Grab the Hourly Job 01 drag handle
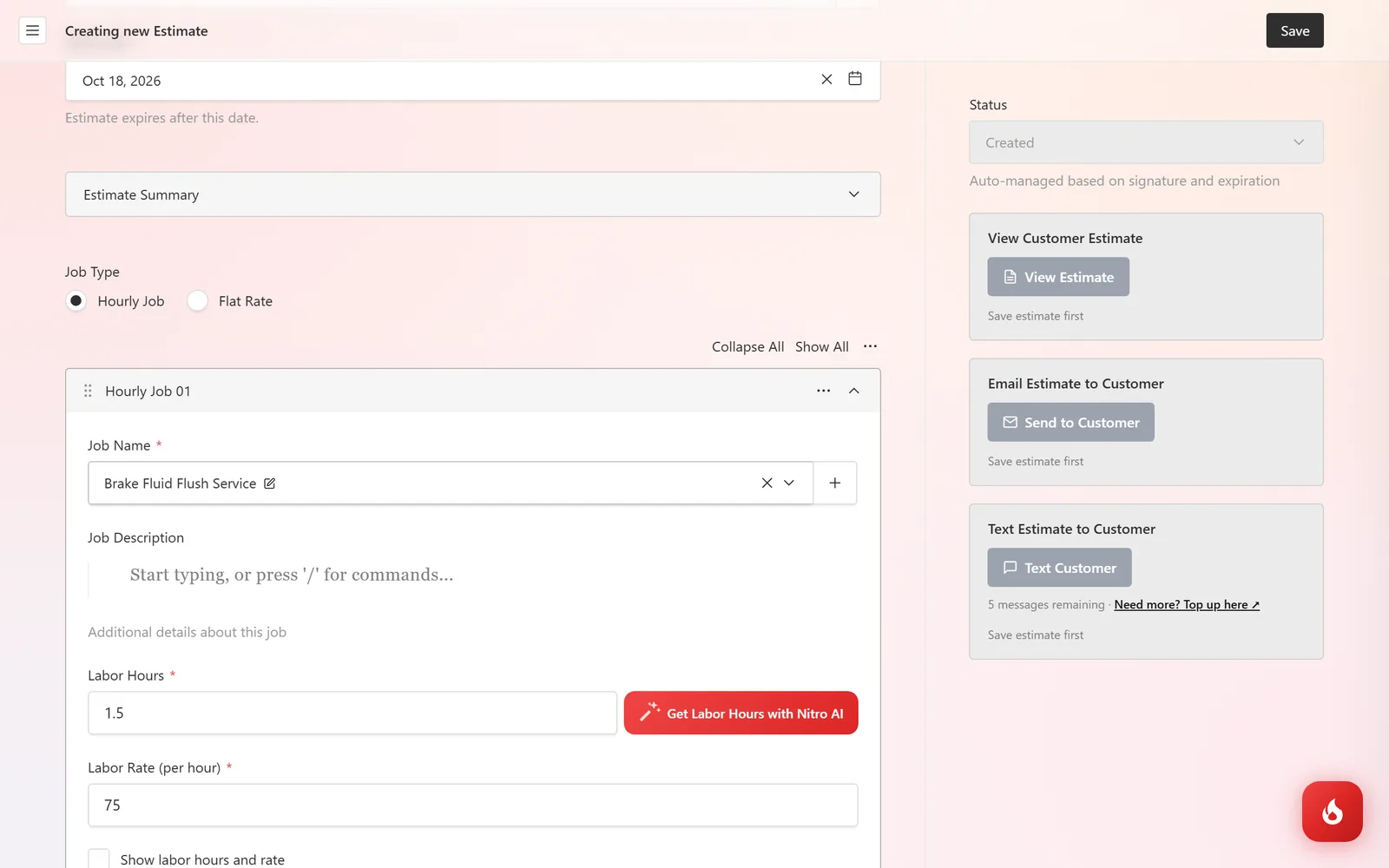This screenshot has height=868, width=1389. click(88, 391)
